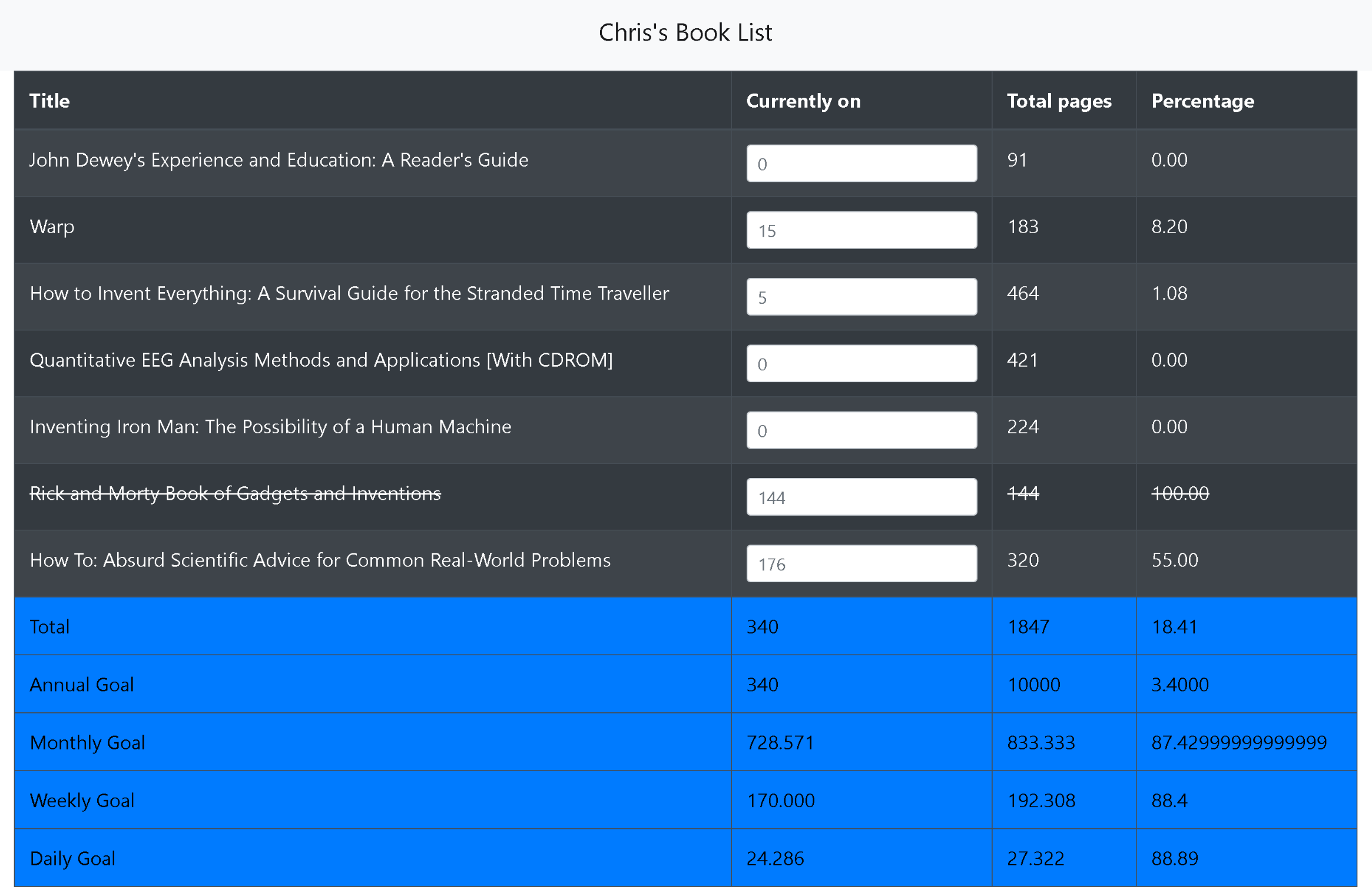Click How To: Absurd Scientific Advice title
The height and width of the screenshot is (896, 1372).
320,560
